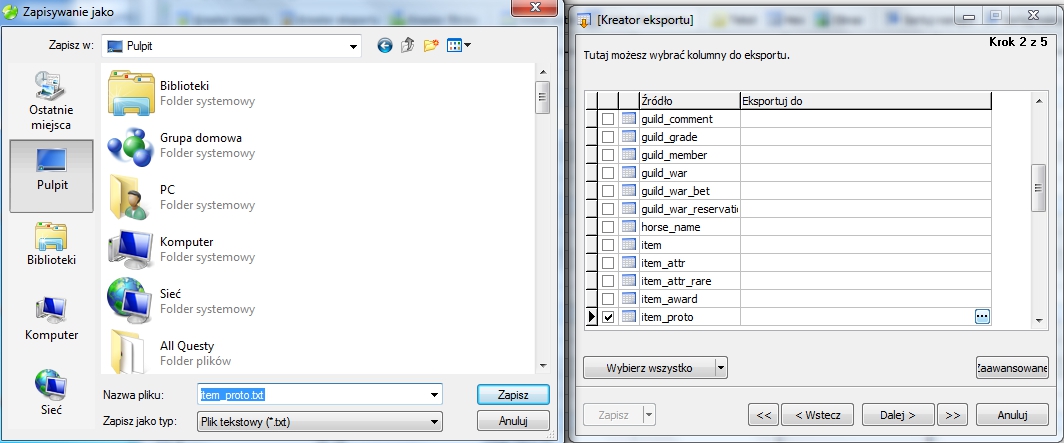Select the guild_war_reservation row
Image resolution: width=1064 pixels, height=443 pixels.
pos(788,209)
